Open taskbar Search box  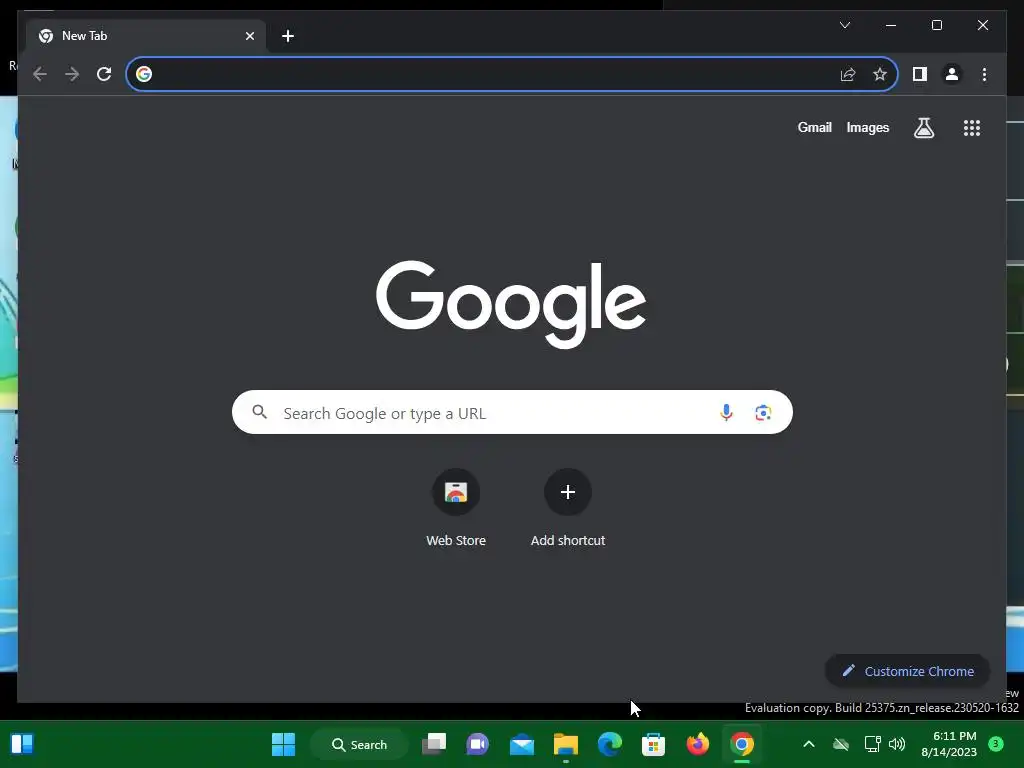coord(359,744)
